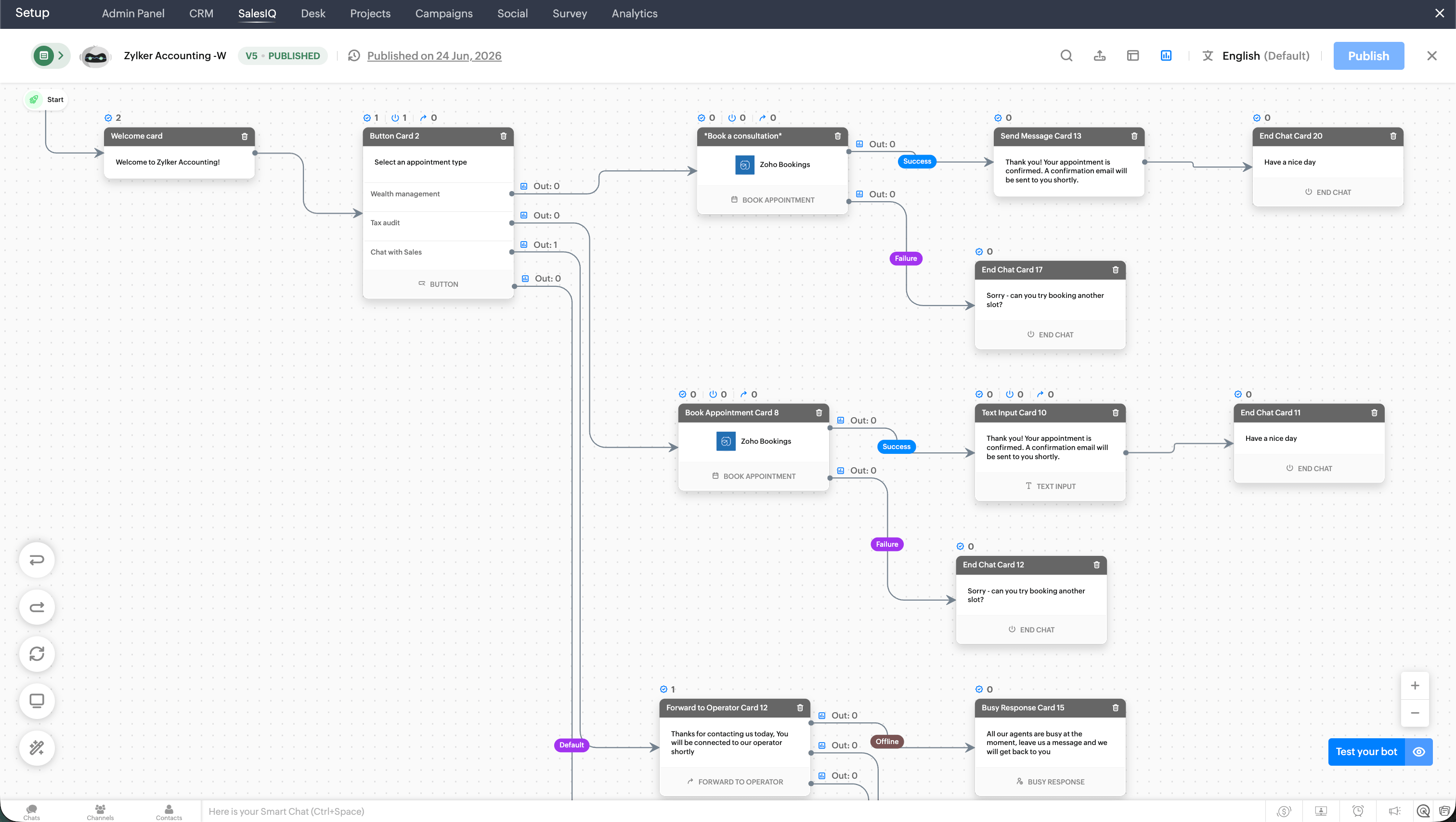Open the Published on 24 Jun, 2026 link
The width and height of the screenshot is (1456, 822).
tap(434, 55)
